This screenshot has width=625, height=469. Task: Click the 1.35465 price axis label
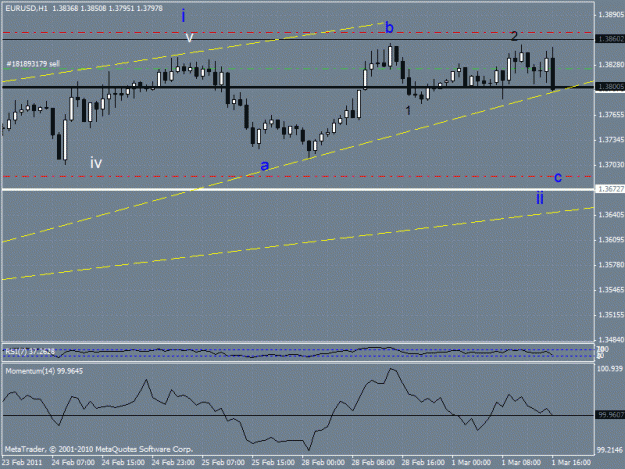pos(611,290)
